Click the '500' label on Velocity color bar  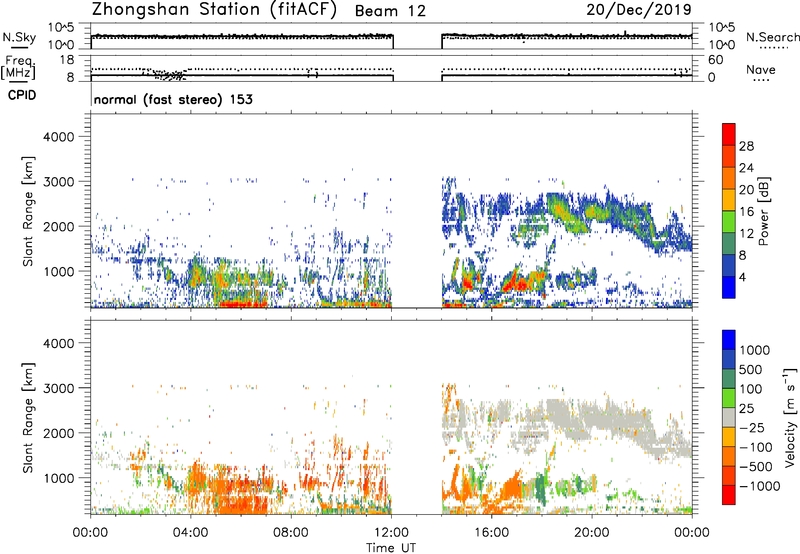coord(751,370)
